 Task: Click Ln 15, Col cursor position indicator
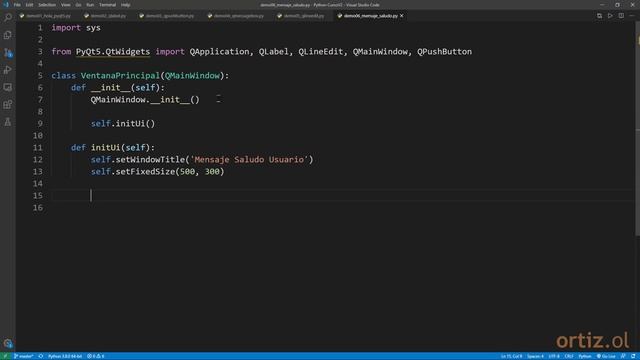pyautogui.click(x=511, y=356)
